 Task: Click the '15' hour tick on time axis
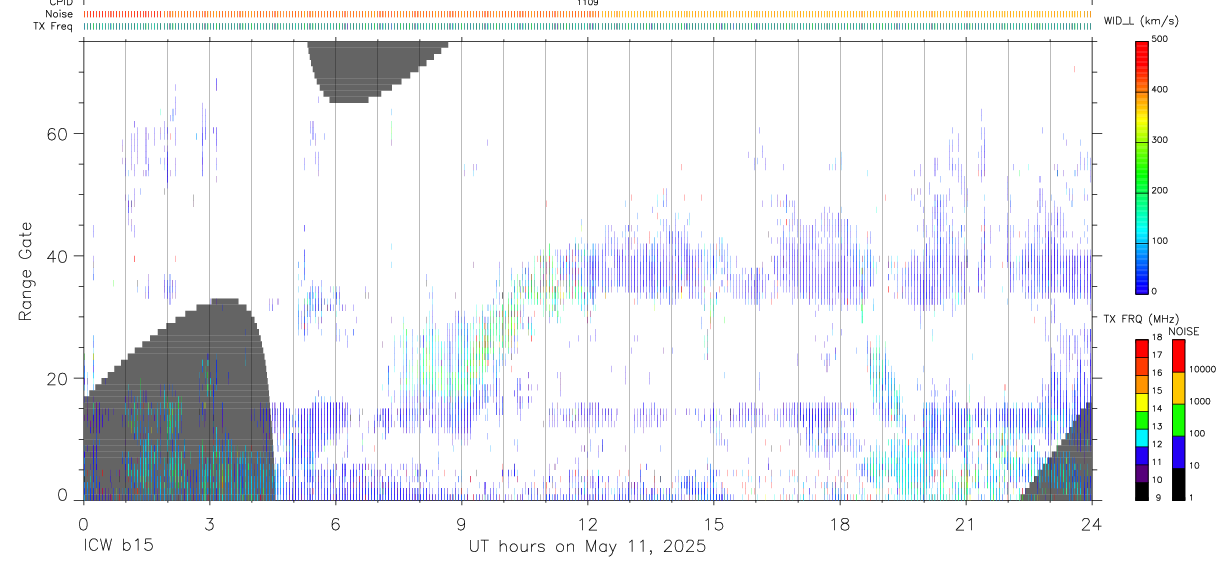point(713,524)
